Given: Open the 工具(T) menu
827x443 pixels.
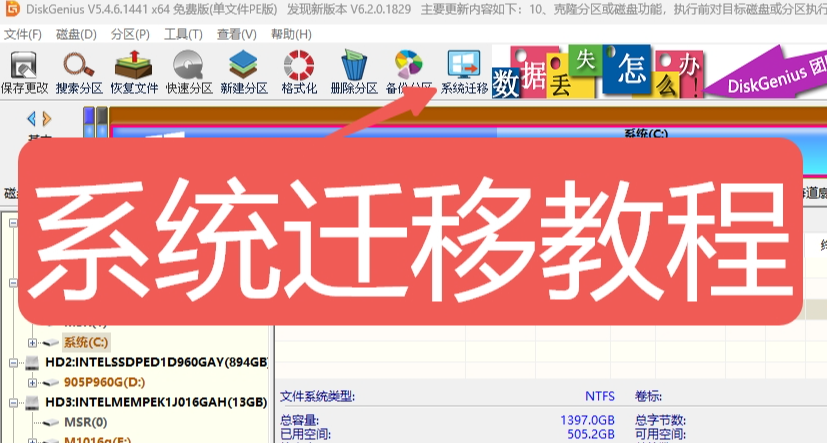Looking at the screenshot, I should 183,34.
